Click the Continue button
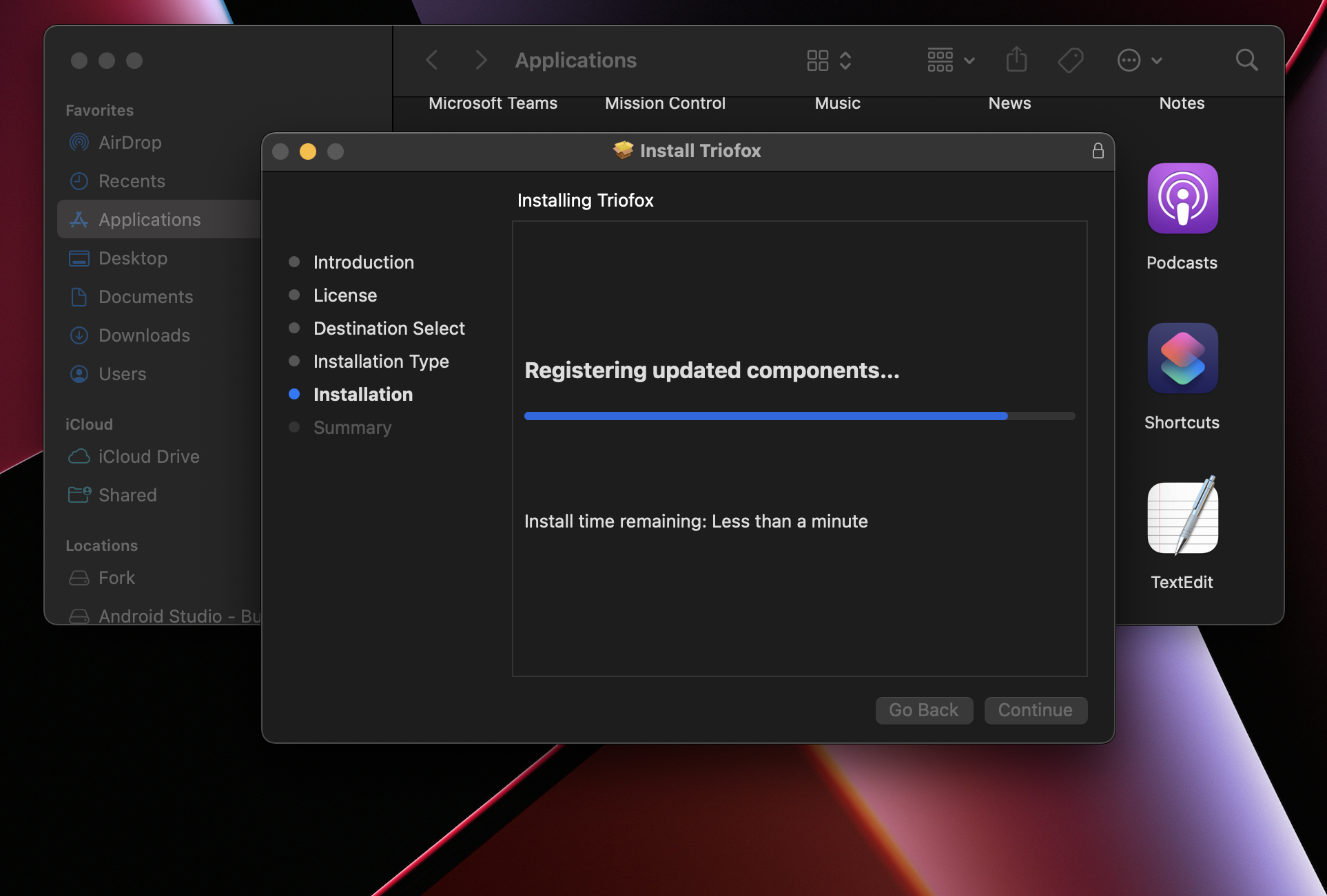The height and width of the screenshot is (896, 1327). pyautogui.click(x=1036, y=710)
